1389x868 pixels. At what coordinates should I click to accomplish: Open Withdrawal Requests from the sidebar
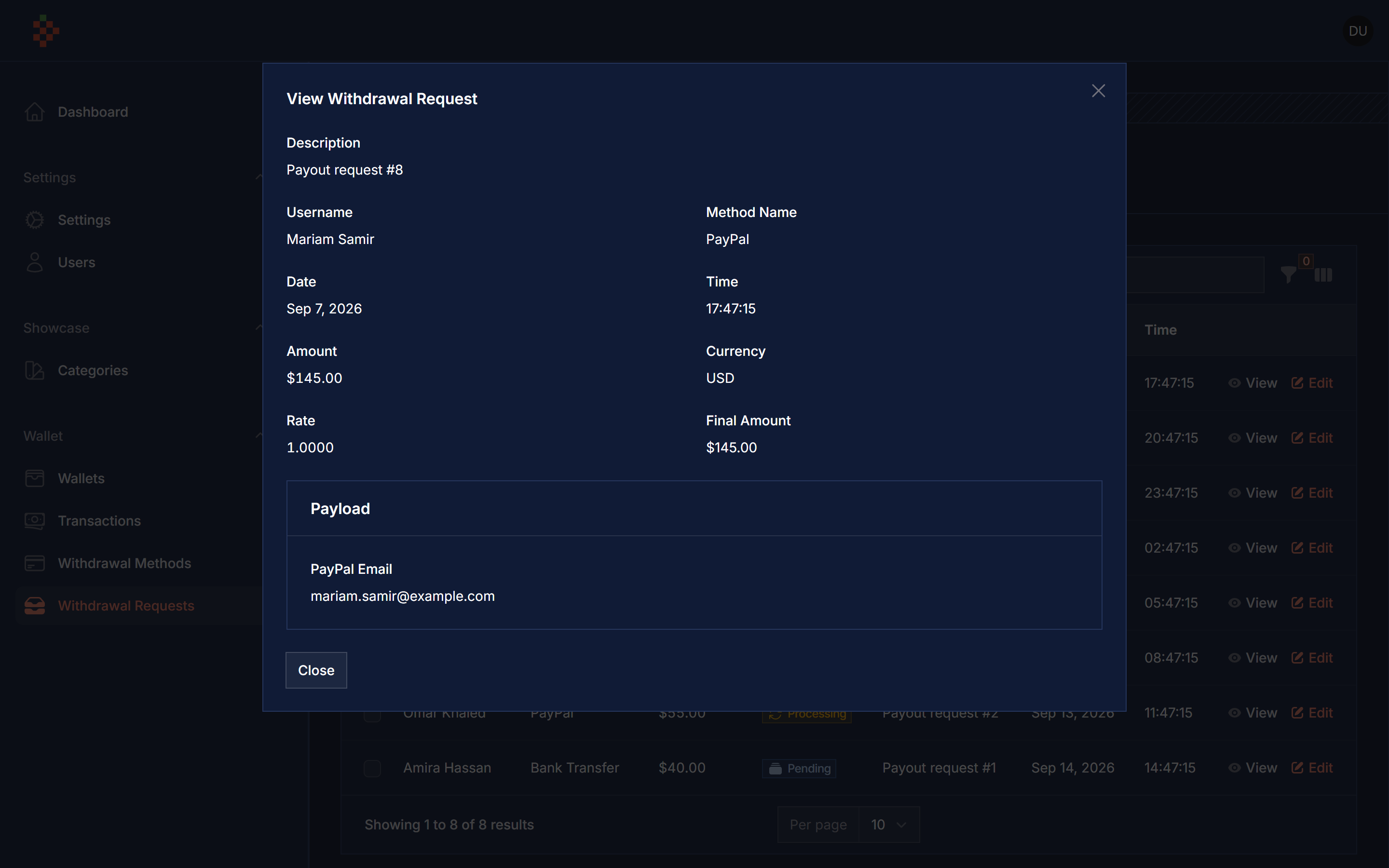[126, 606]
